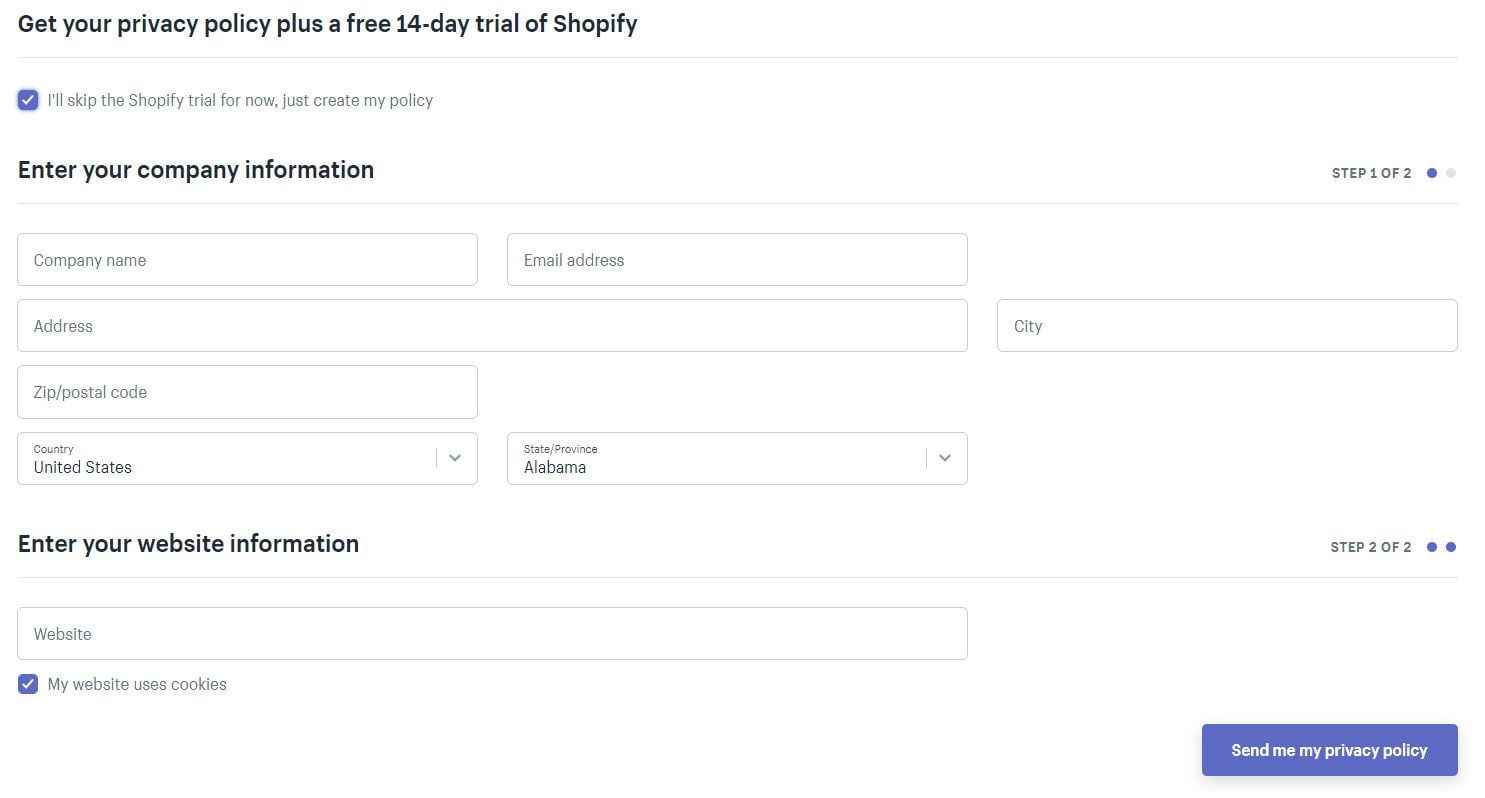Click the checkmark in the Shopify trial checkbox
Image resolution: width=1485 pixels, height=798 pixels.
(x=27, y=100)
